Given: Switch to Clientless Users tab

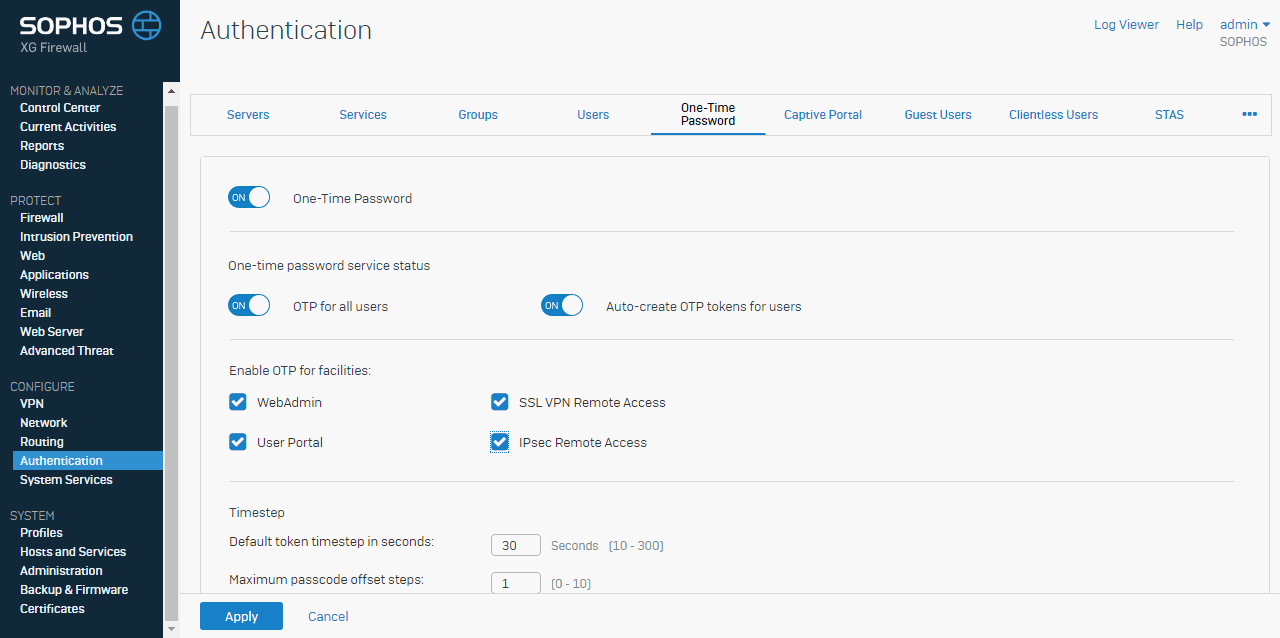Looking at the screenshot, I should [x=1053, y=115].
